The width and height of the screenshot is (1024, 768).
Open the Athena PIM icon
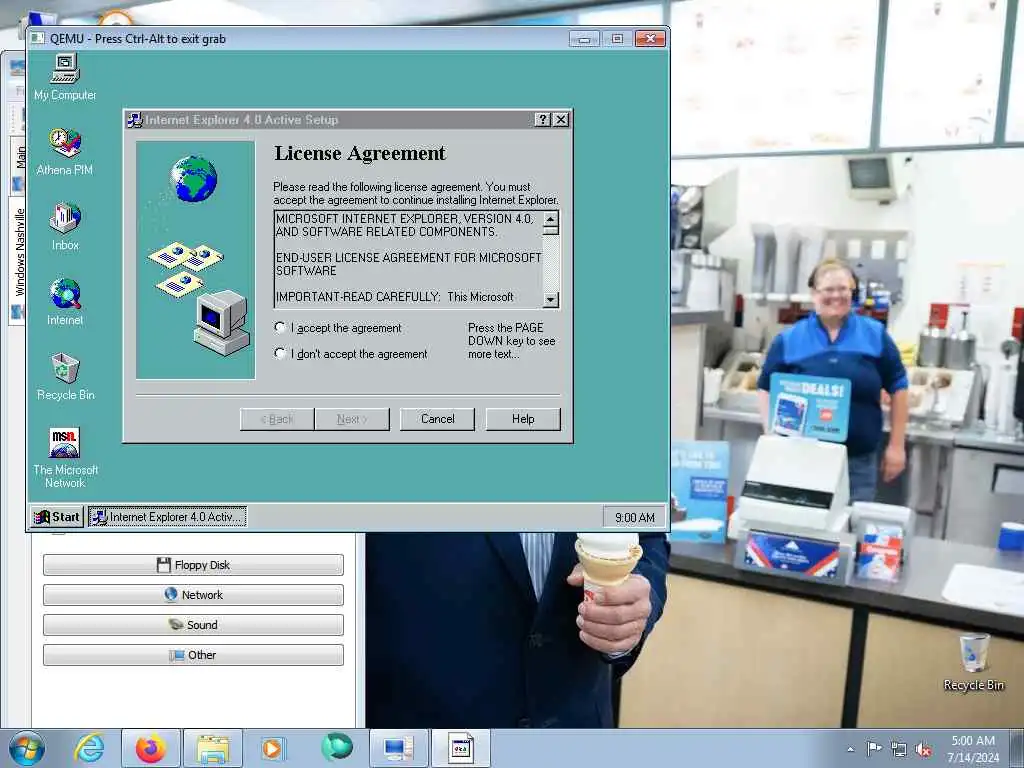pos(65,152)
